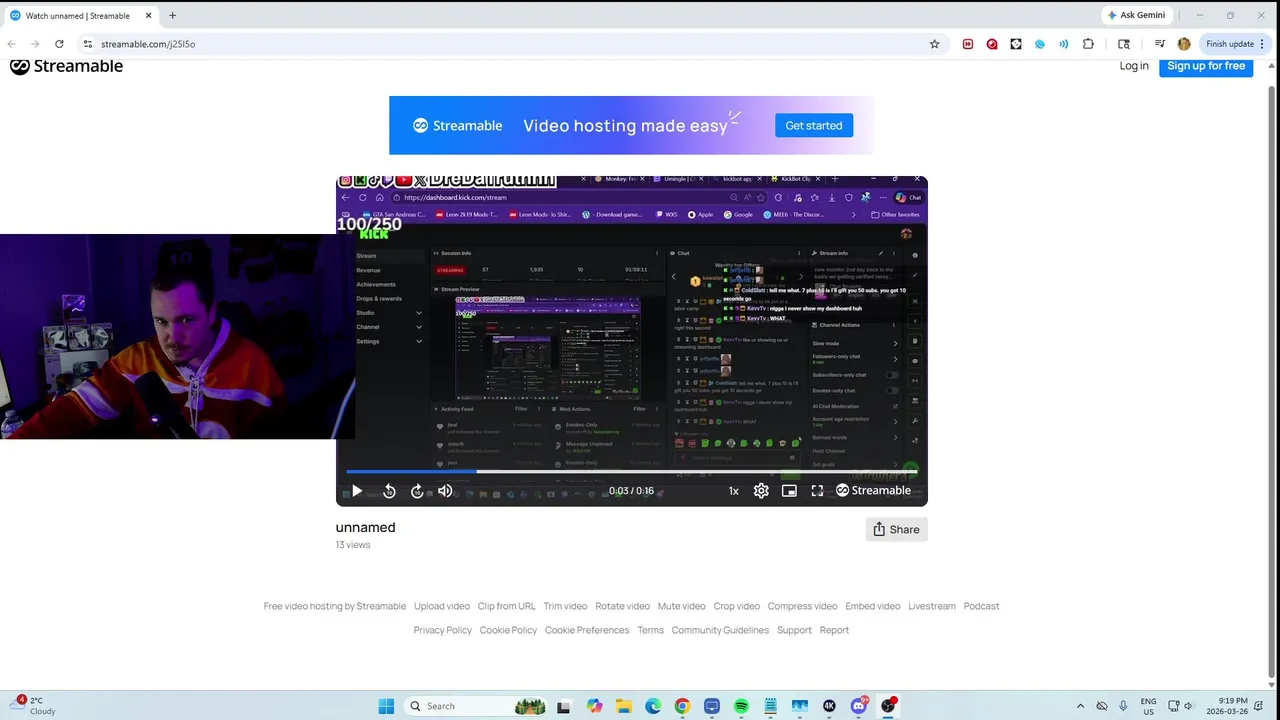The image size is (1280, 720).
Task: Bookmark this page with star
Action: tap(934, 44)
